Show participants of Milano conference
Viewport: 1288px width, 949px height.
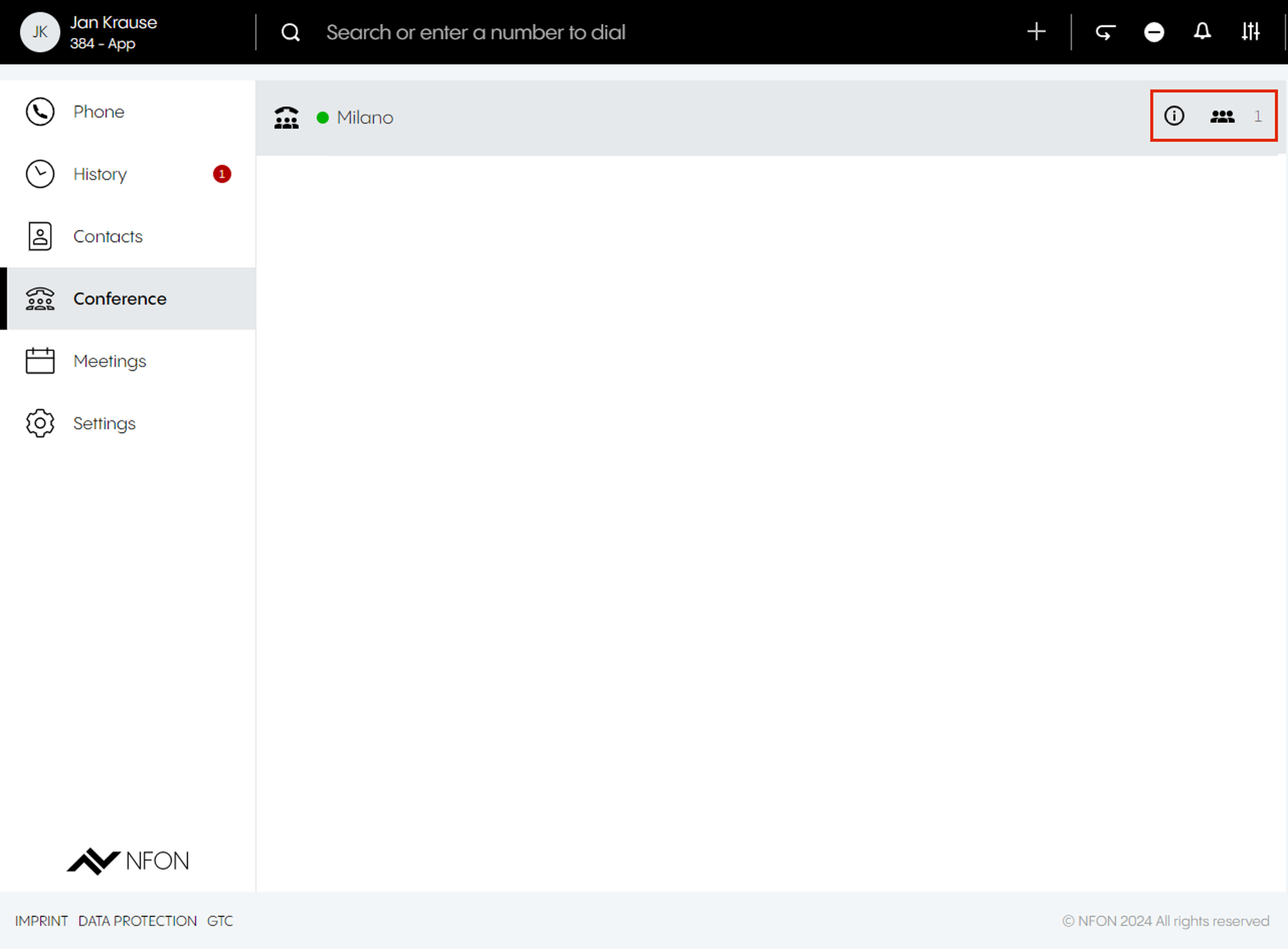[x=1222, y=117]
